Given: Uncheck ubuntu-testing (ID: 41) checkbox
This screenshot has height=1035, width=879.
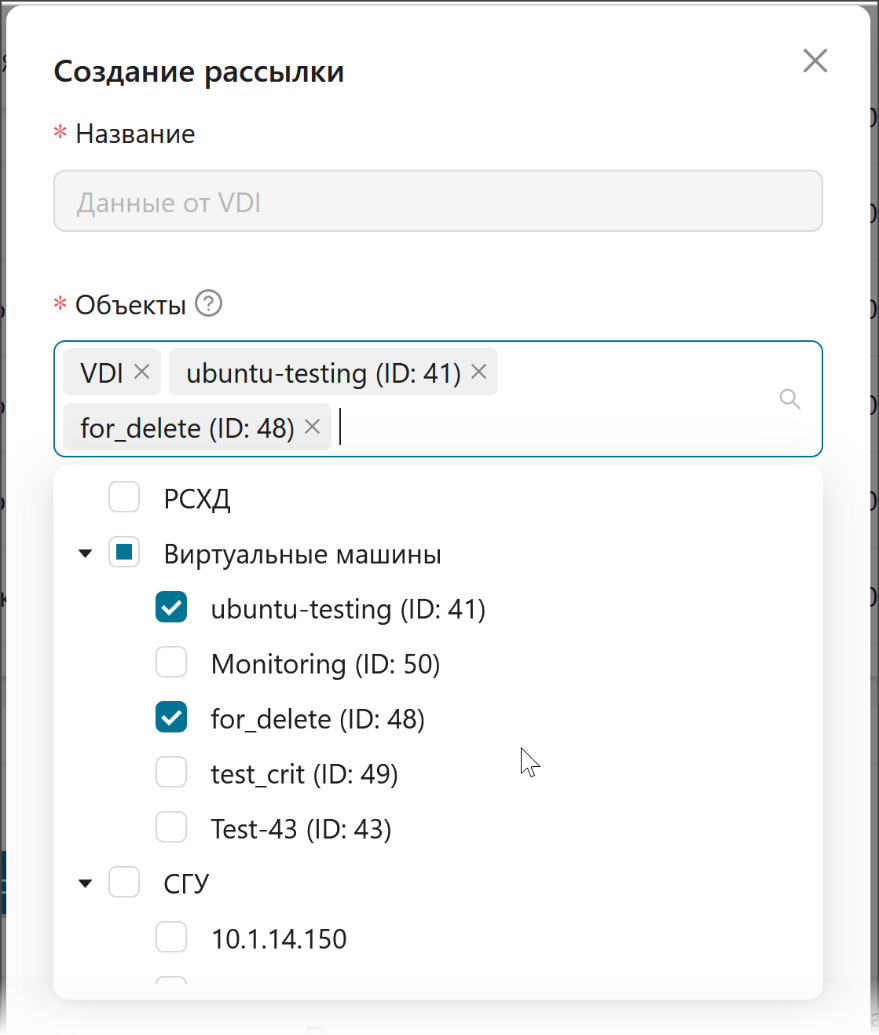Looking at the screenshot, I should tap(171, 607).
